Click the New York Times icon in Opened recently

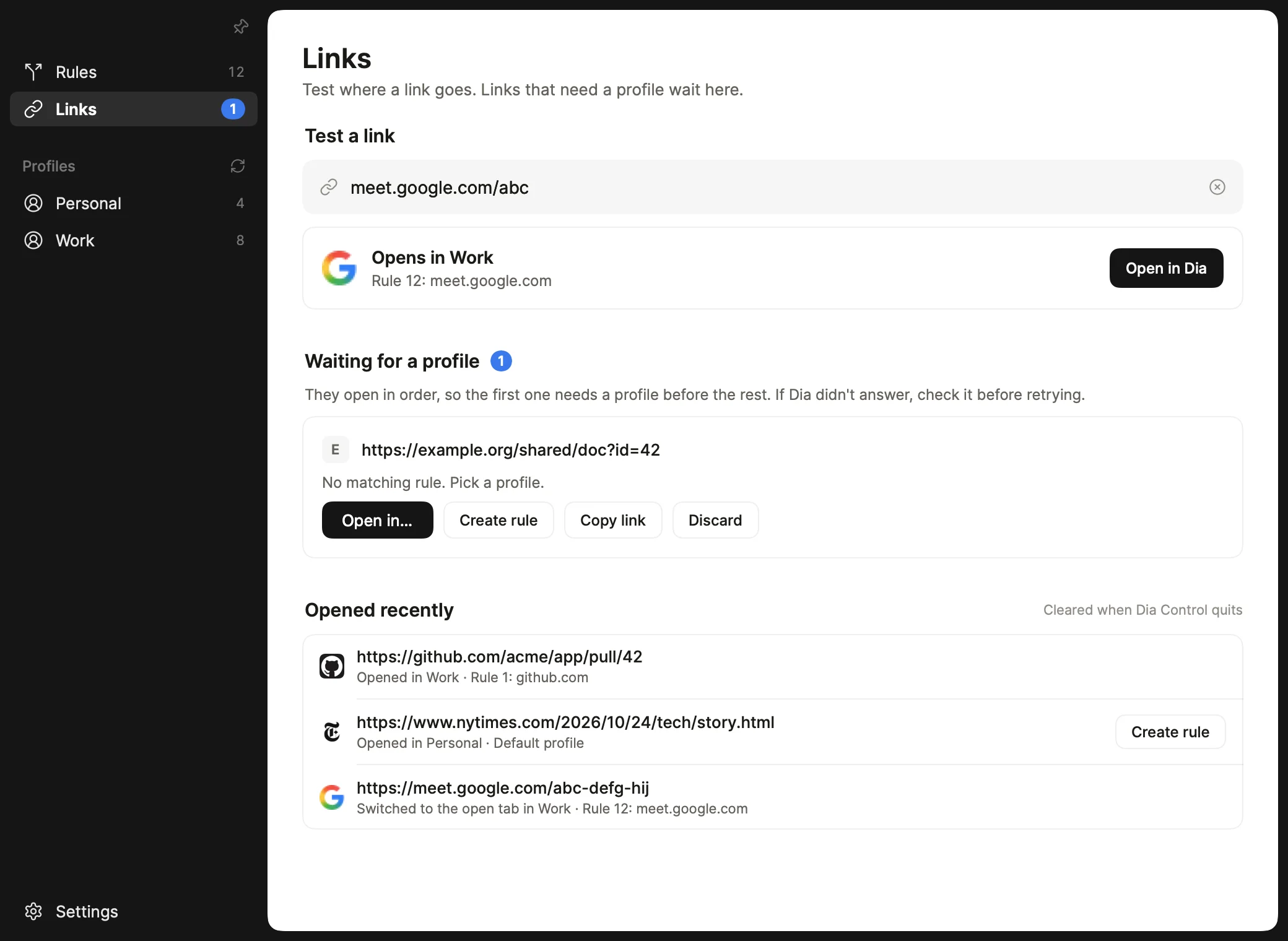click(x=332, y=732)
